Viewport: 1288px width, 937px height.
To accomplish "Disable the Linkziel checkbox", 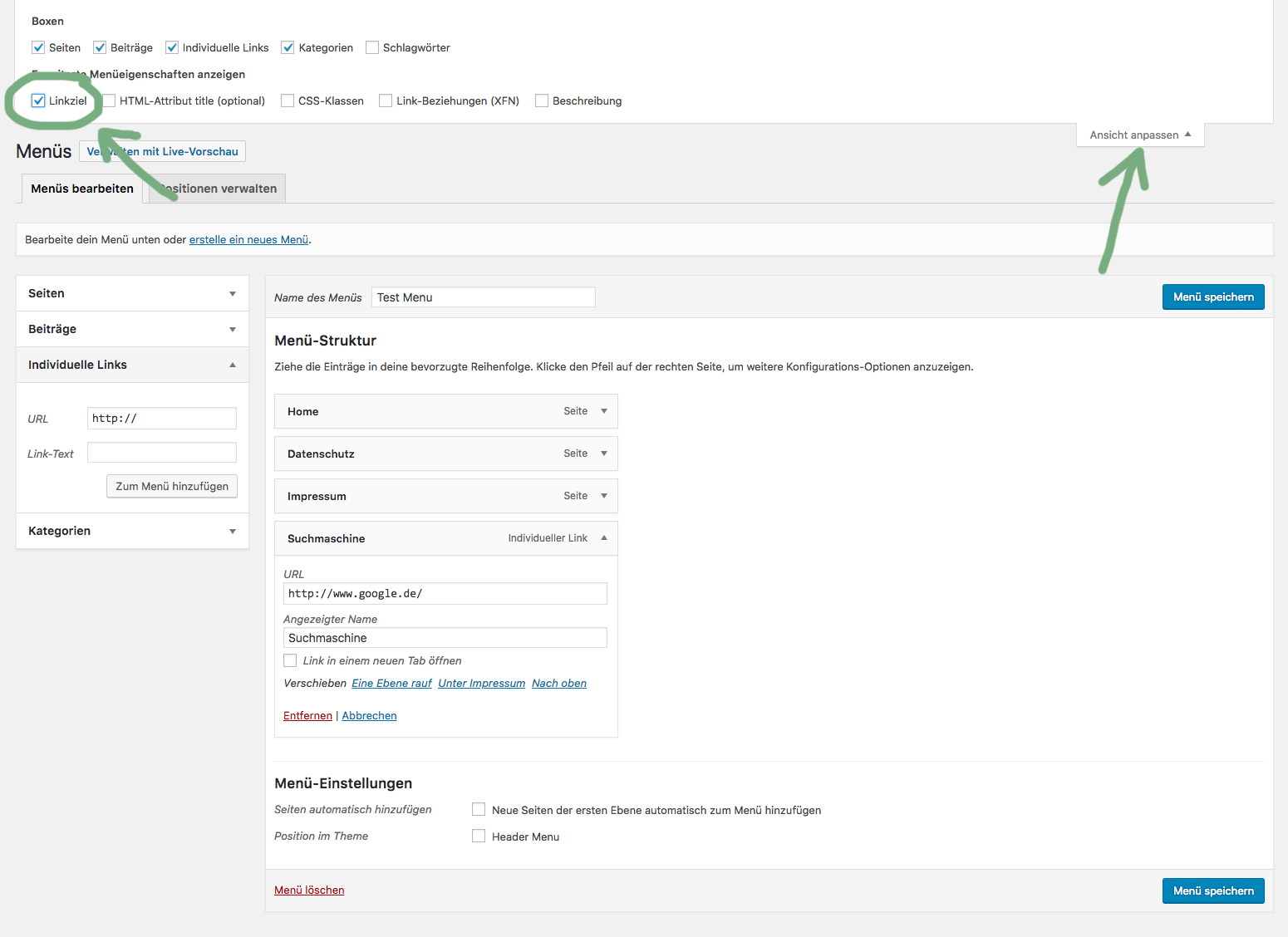I will tap(38, 101).
